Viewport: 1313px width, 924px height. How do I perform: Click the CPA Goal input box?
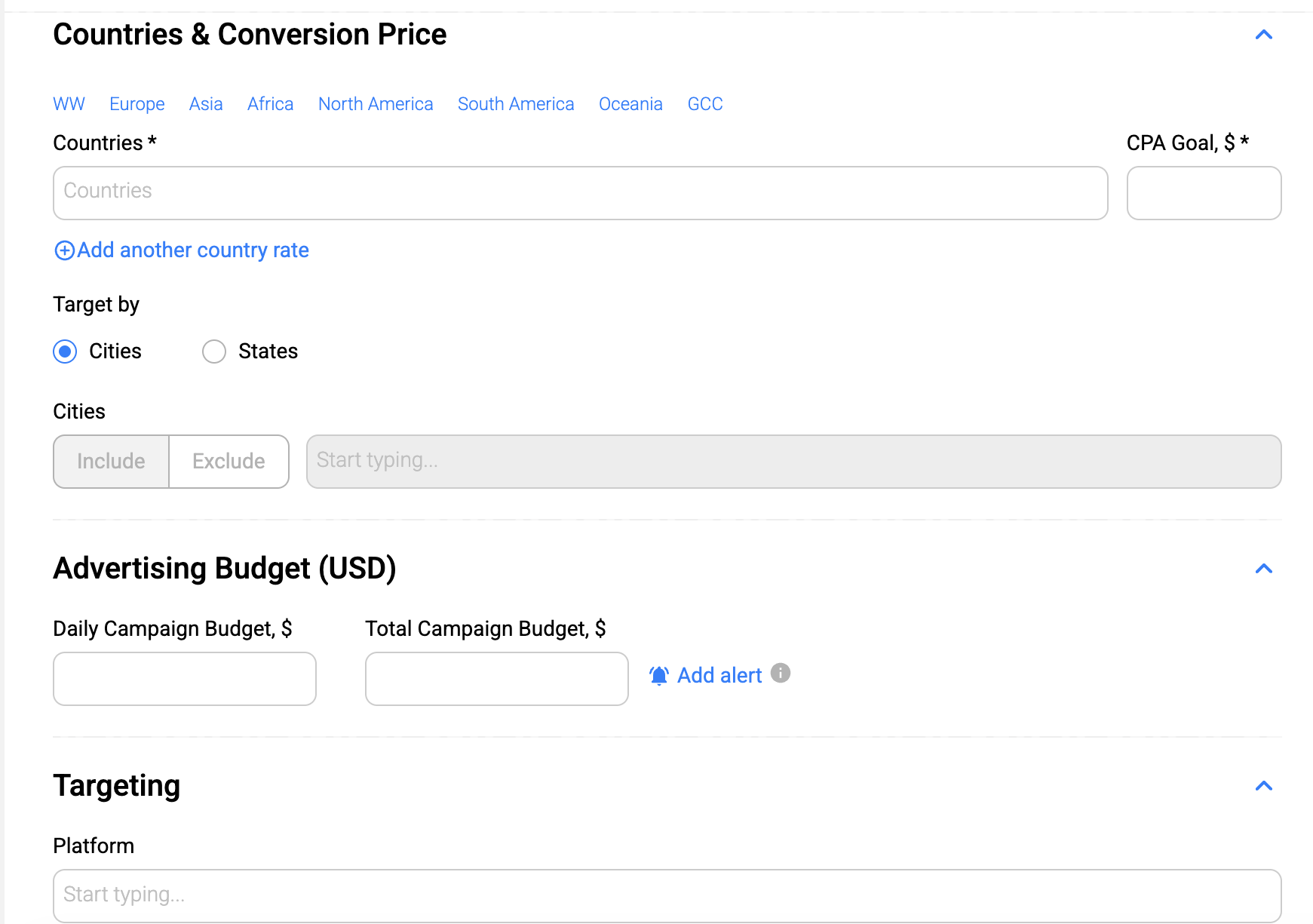[1204, 193]
